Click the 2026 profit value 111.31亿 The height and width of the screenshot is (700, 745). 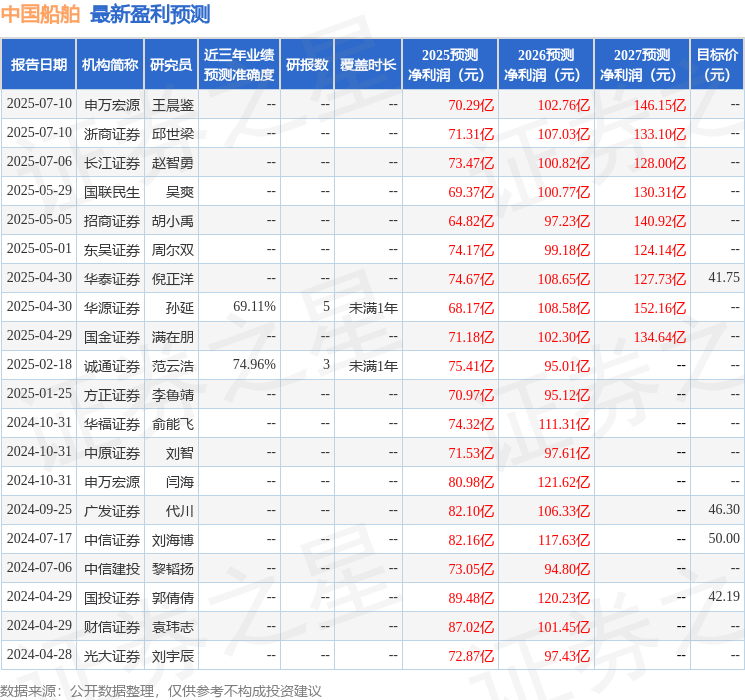(564, 424)
